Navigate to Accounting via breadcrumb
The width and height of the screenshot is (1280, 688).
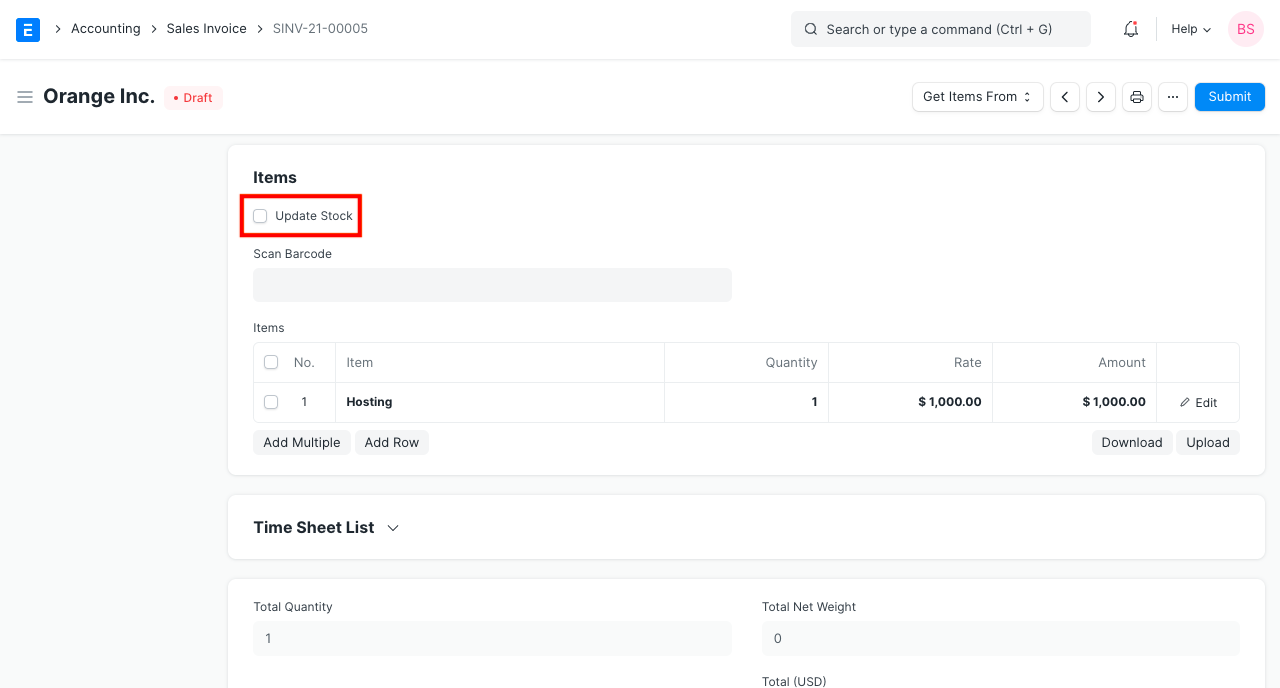(x=105, y=28)
